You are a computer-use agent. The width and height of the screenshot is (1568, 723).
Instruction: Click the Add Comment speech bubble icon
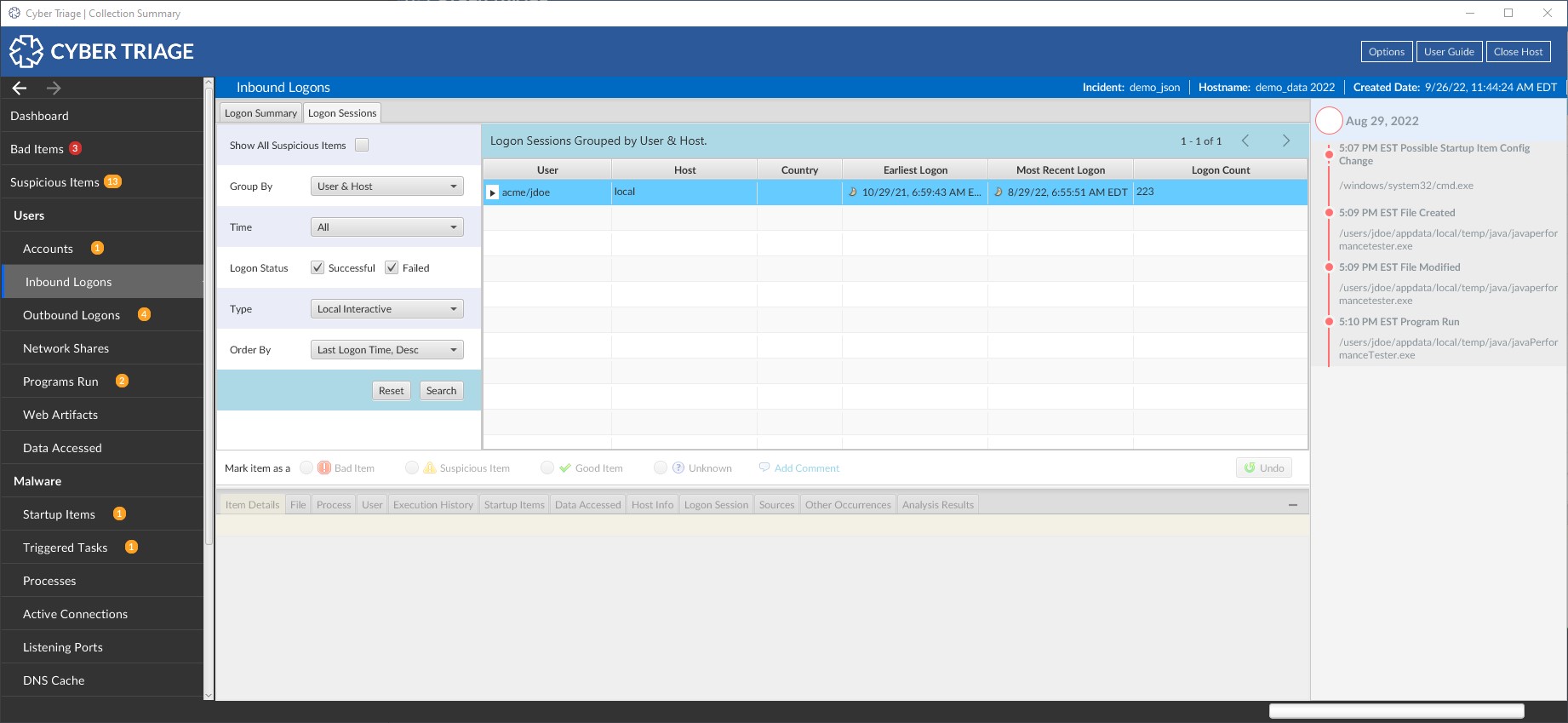click(x=764, y=468)
